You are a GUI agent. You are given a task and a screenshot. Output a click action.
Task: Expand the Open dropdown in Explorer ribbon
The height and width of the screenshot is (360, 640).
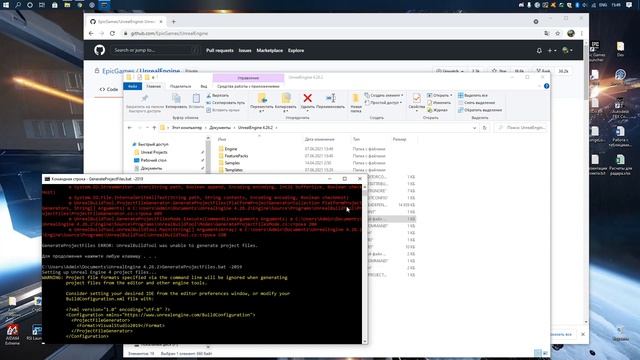tap(440, 96)
